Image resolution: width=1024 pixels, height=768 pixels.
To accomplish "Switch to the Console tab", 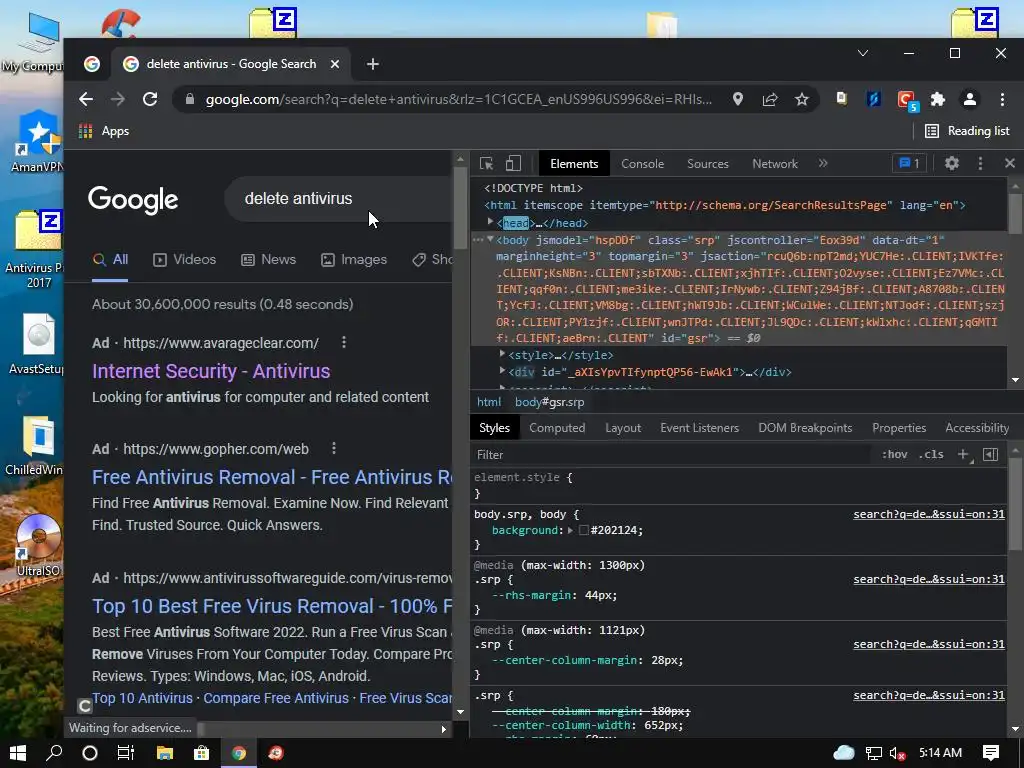I will pyautogui.click(x=643, y=164).
